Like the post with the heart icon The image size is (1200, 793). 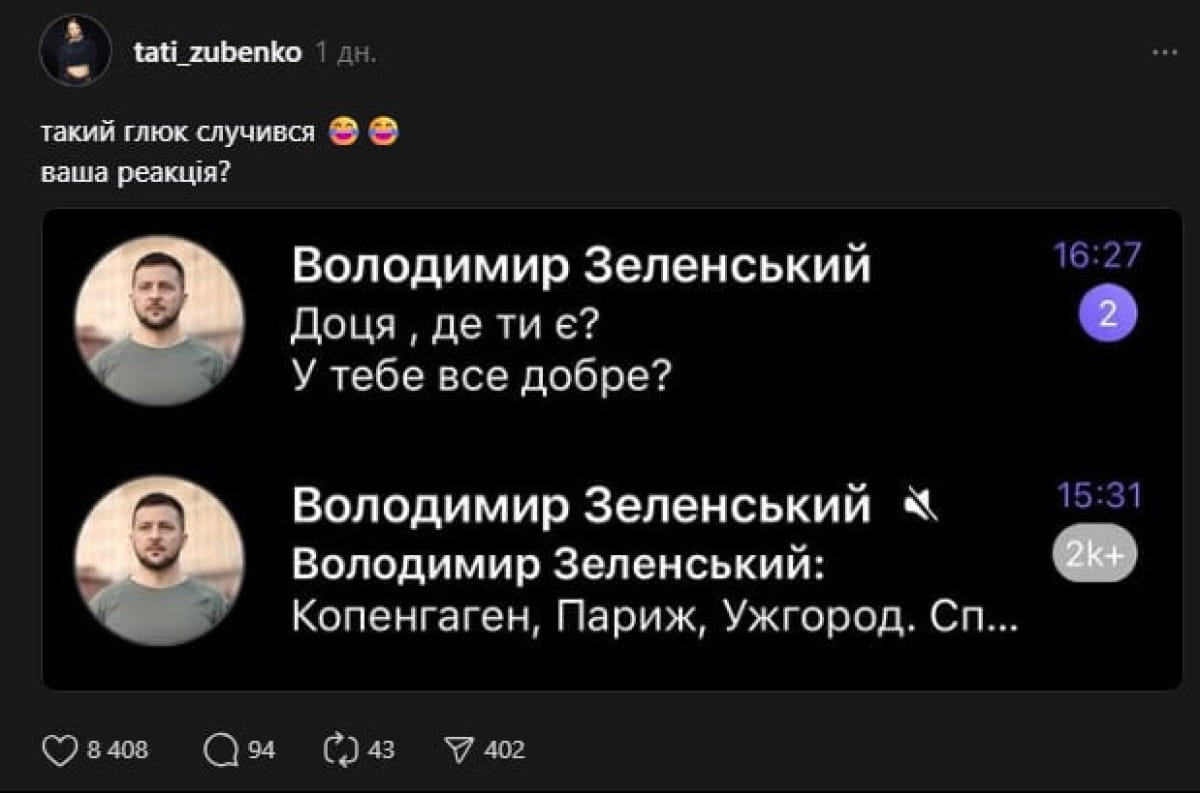60,750
